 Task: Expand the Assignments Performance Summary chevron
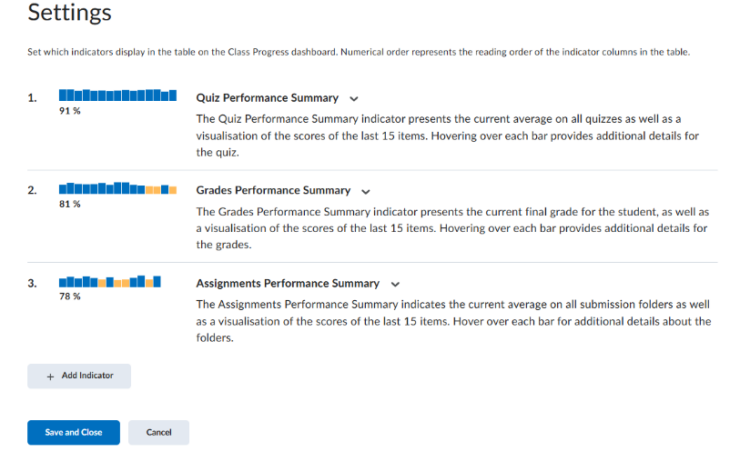click(x=395, y=284)
